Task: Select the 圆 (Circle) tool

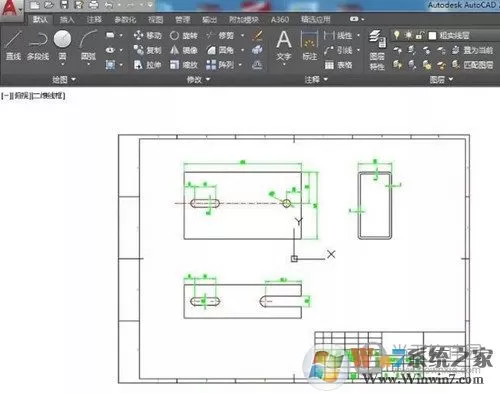Action: 62,45
